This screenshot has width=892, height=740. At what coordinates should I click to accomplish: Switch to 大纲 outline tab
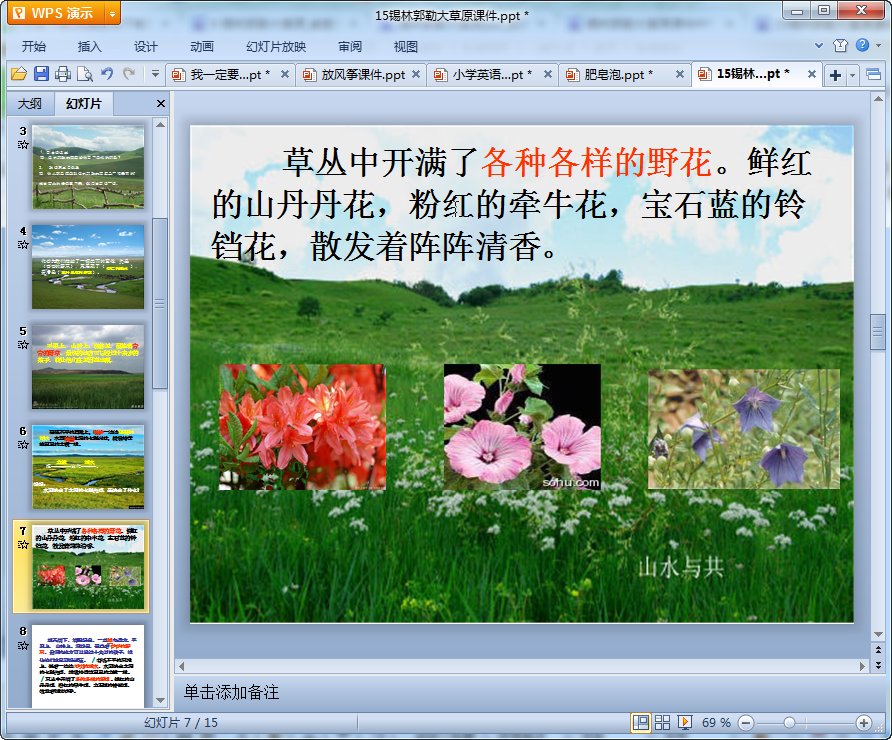pos(30,104)
